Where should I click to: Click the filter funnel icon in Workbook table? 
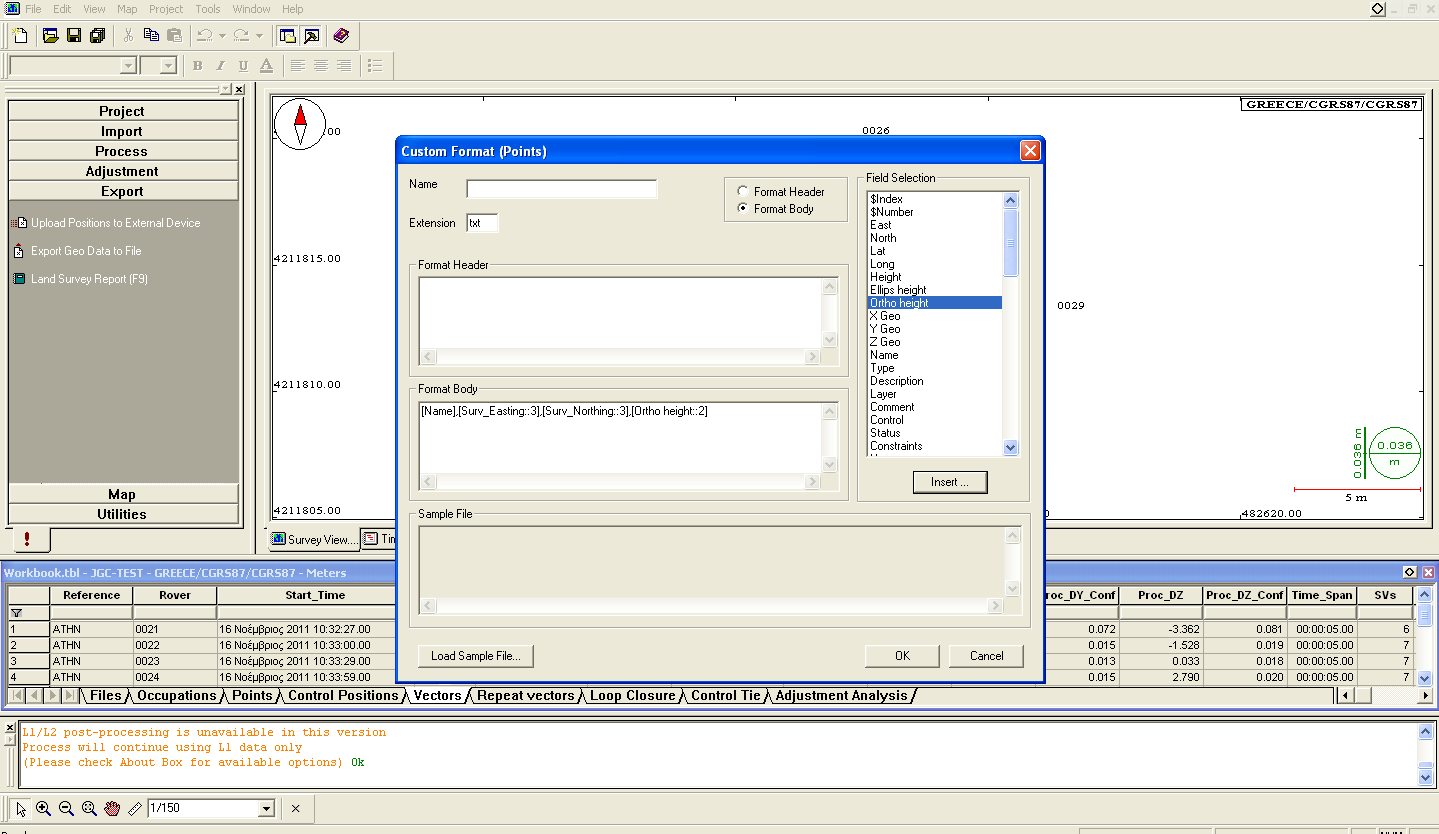click(x=15, y=612)
